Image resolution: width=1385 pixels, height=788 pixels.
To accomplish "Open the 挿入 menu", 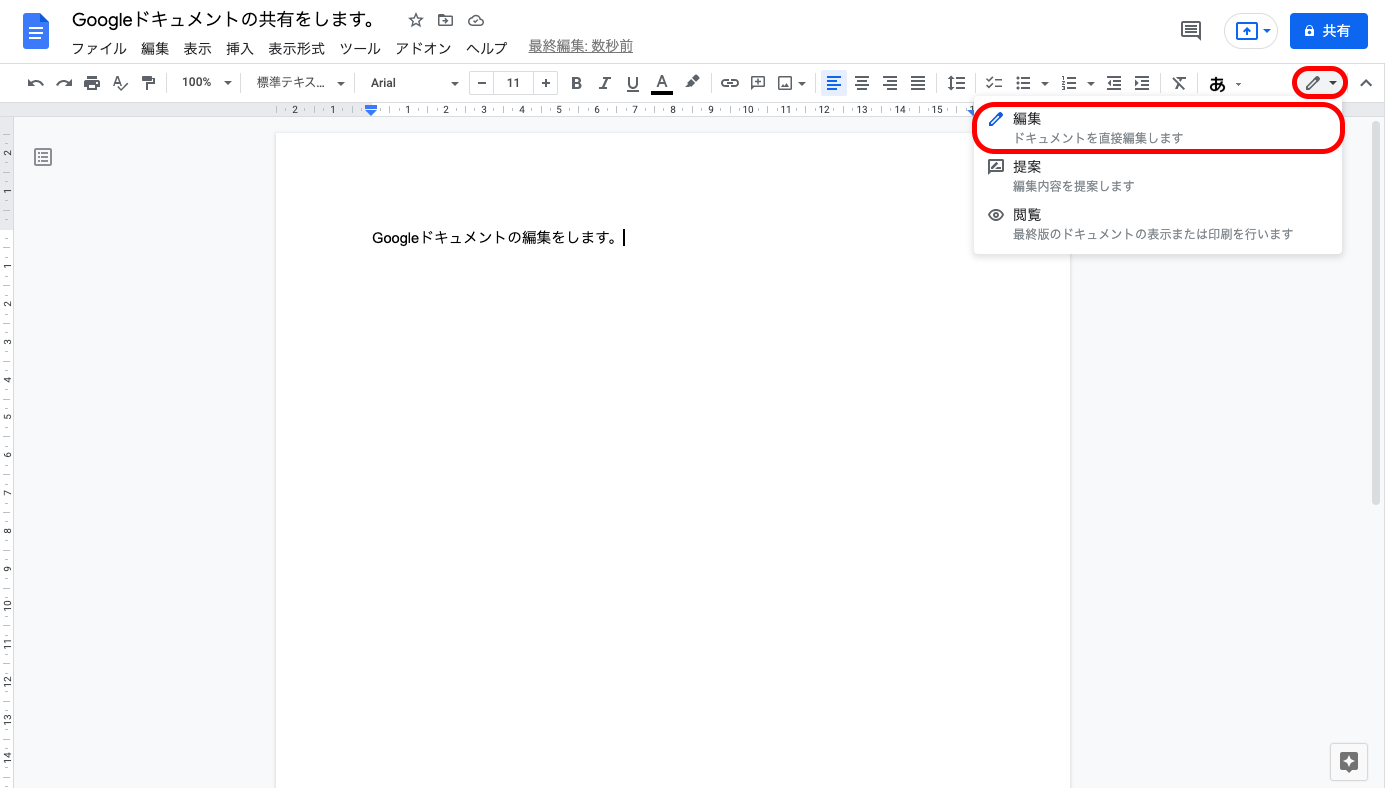I will point(240,48).
